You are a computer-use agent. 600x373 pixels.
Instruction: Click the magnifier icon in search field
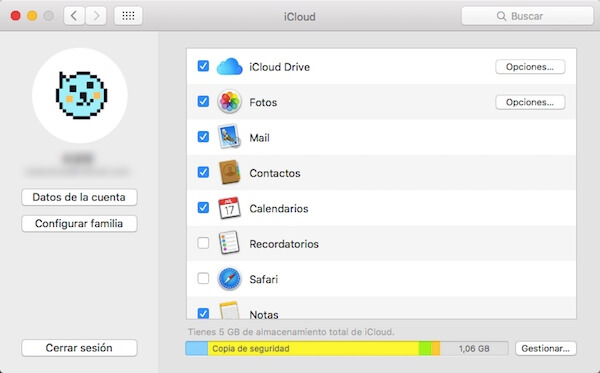[x=501, y=16]
